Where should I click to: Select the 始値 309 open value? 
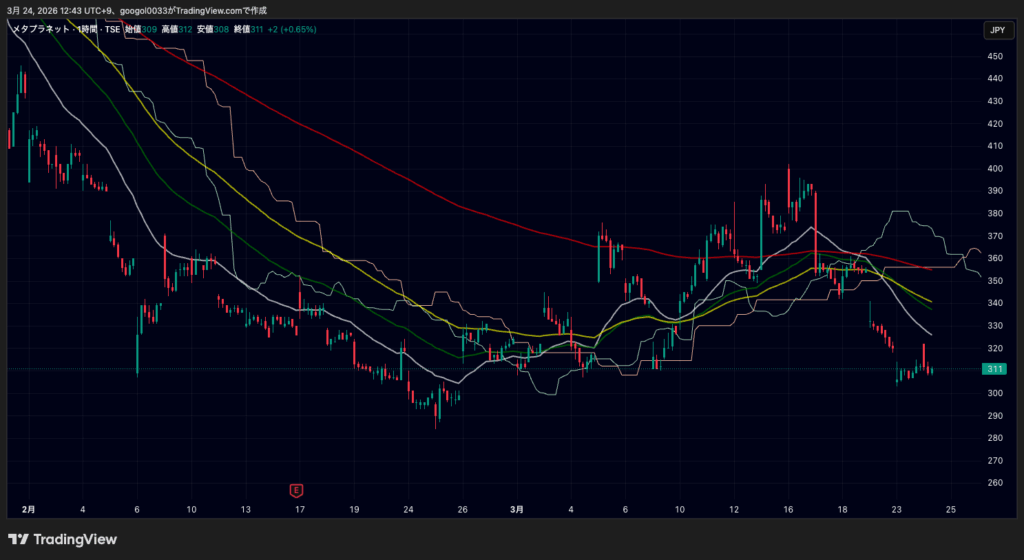pyautogui.click(x=141, y=29)
